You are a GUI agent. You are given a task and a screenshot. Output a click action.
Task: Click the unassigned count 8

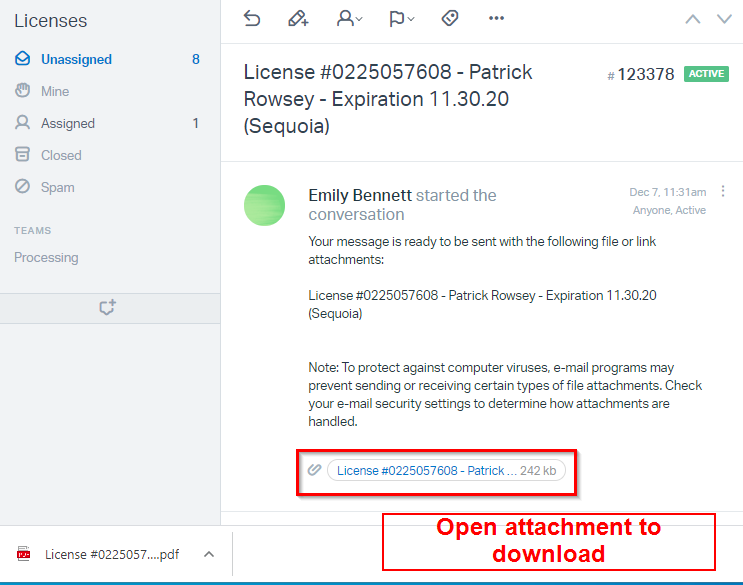tap(196, 59)
